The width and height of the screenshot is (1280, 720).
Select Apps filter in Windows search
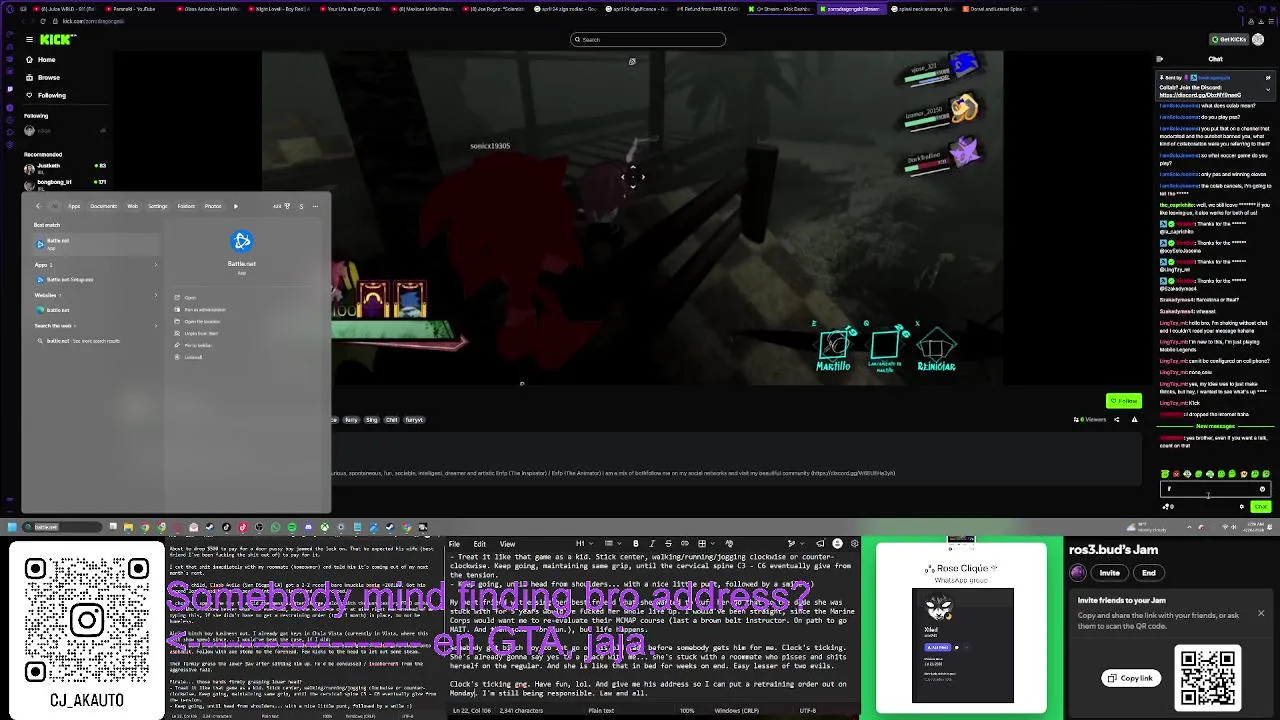coord(74,206)
